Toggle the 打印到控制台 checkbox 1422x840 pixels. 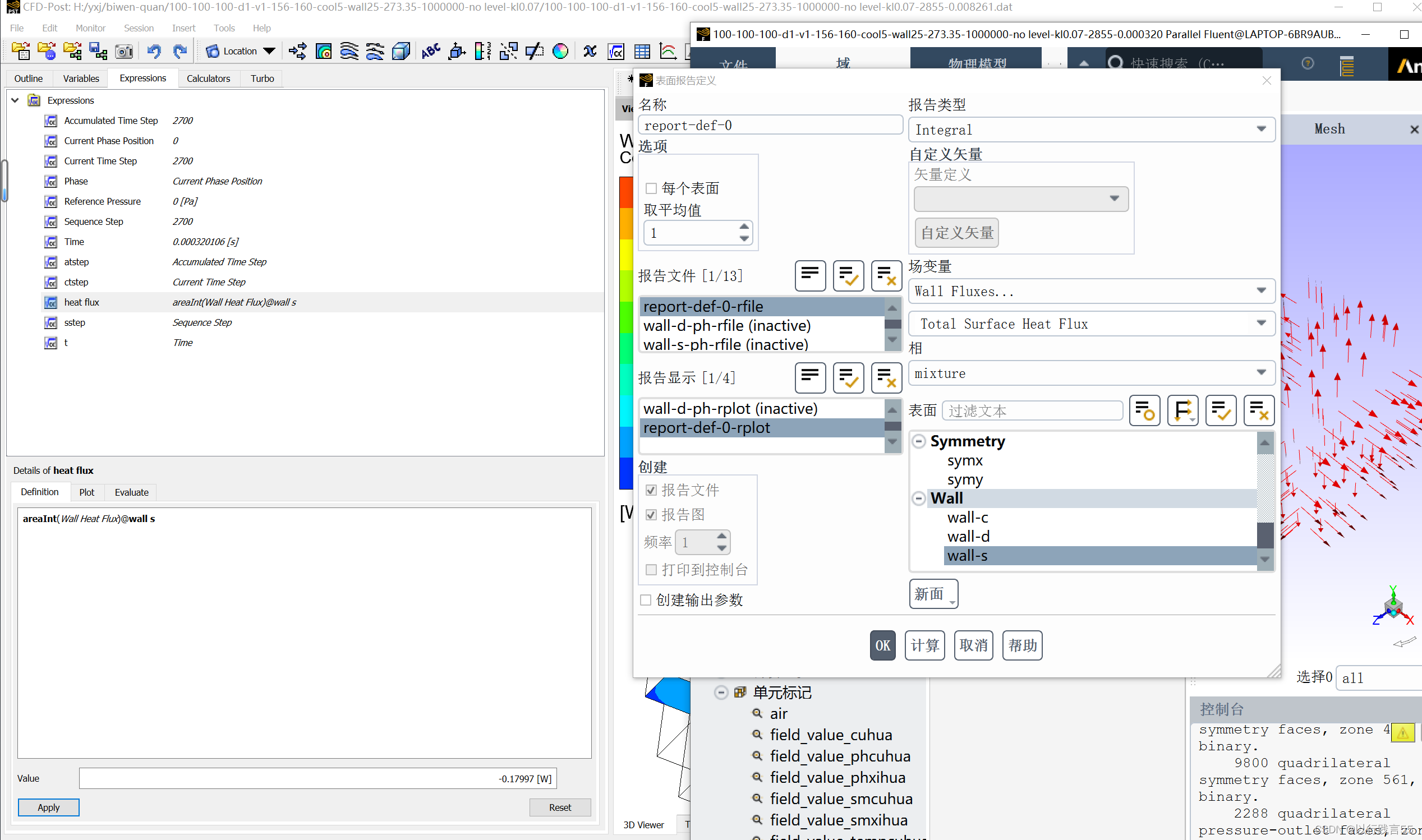(x=651, y=569)
